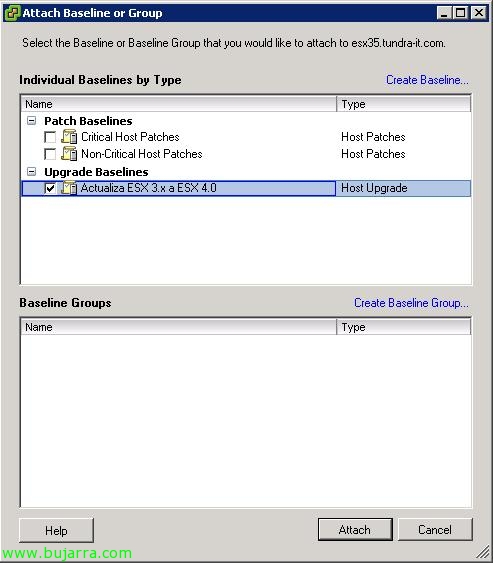Enable the Critical Host Patches checkbox
Screen dimensions: 493x563
tap(50, 137)
